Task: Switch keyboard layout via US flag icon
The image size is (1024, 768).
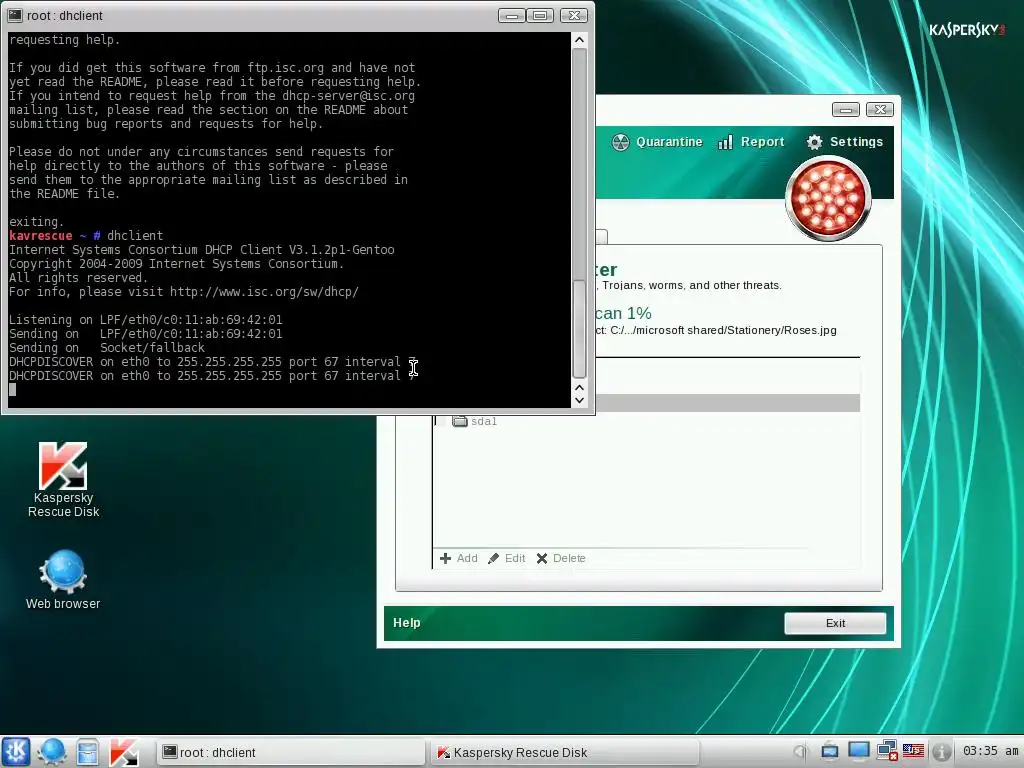Action: coord(913,752)
